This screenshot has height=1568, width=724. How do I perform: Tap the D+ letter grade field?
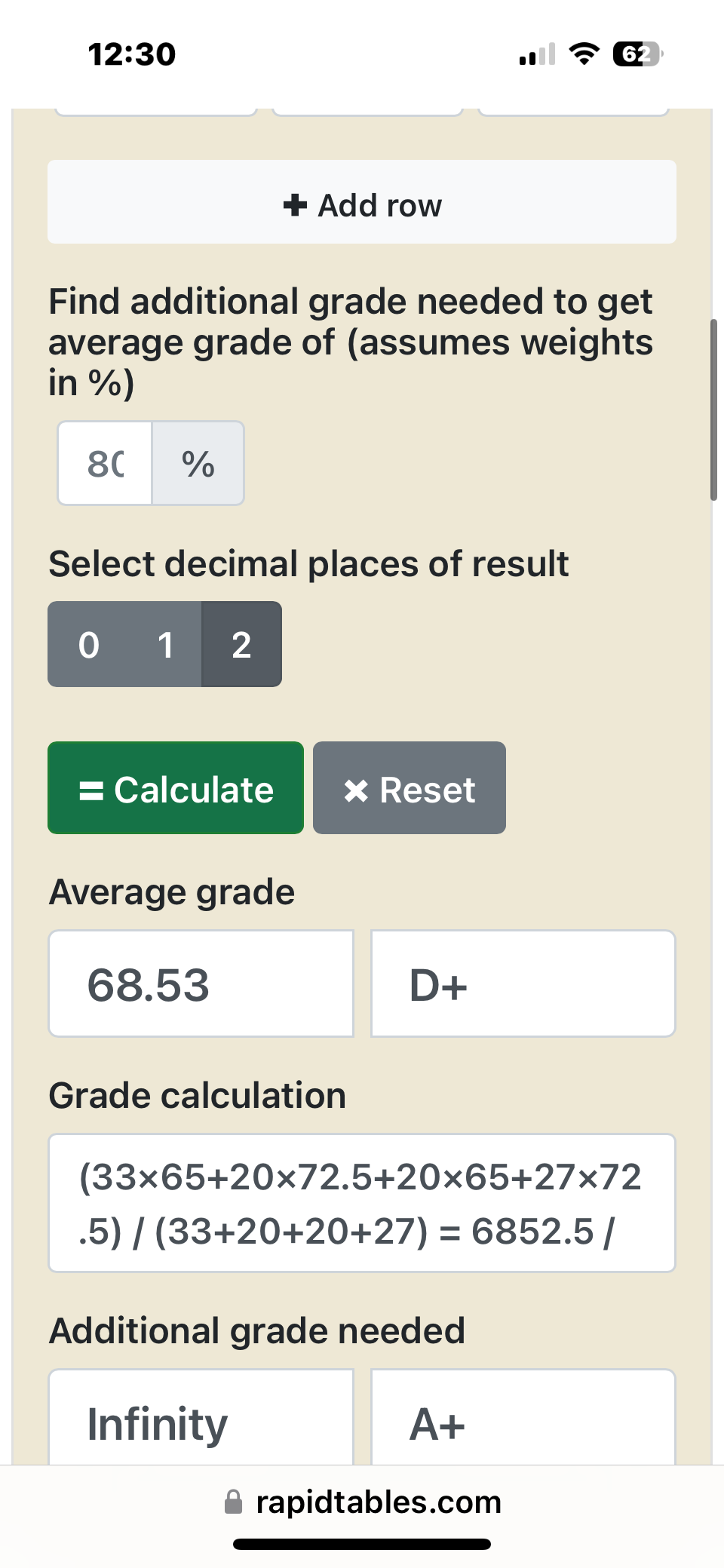523,983
